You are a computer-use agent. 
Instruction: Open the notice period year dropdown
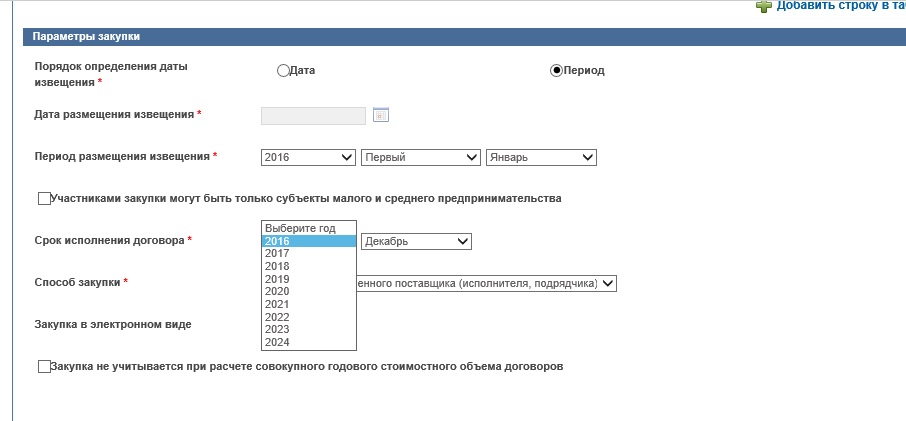(x=308, y=157)
